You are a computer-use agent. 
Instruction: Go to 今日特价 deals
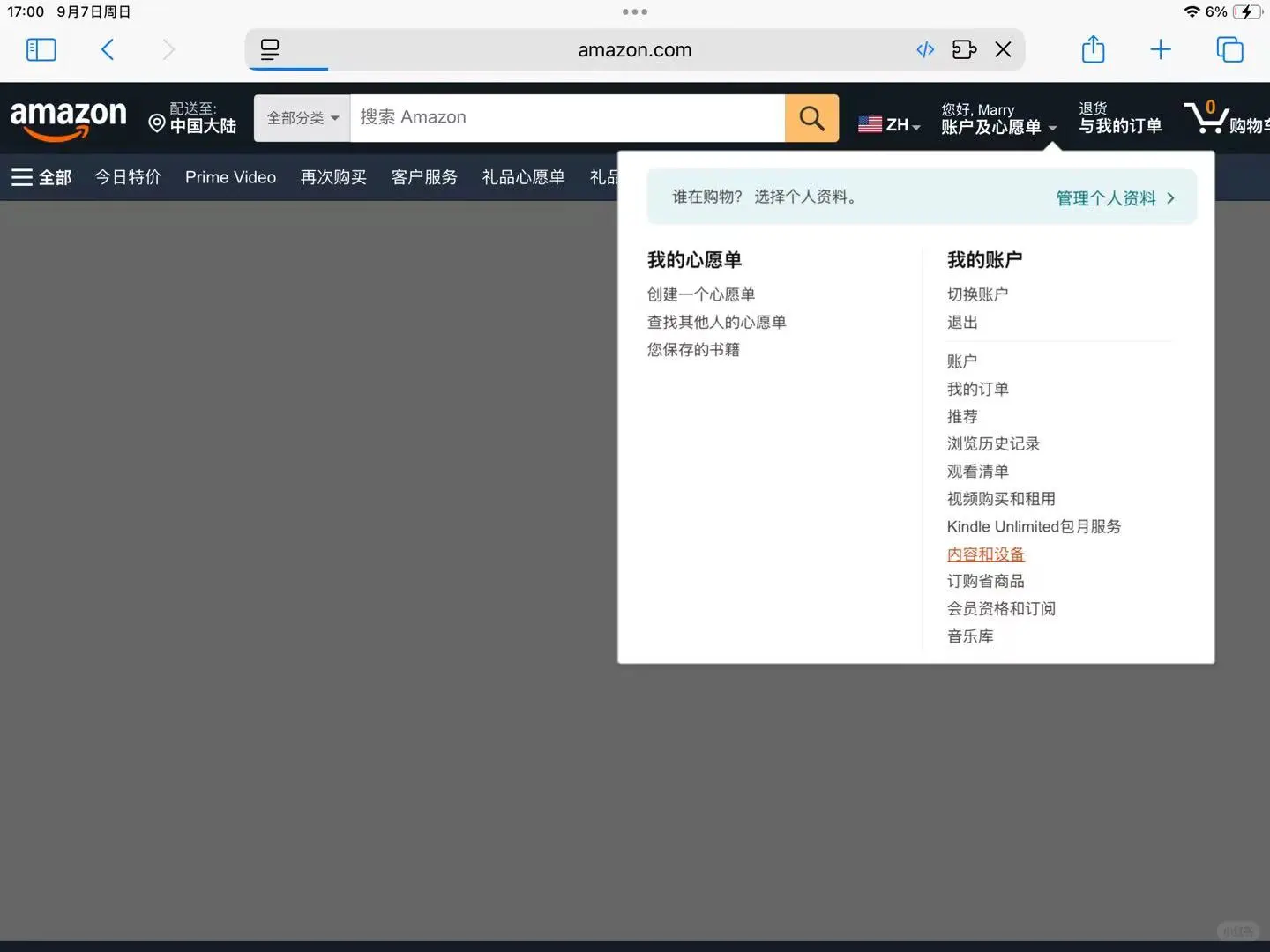(x=128, y=177)
